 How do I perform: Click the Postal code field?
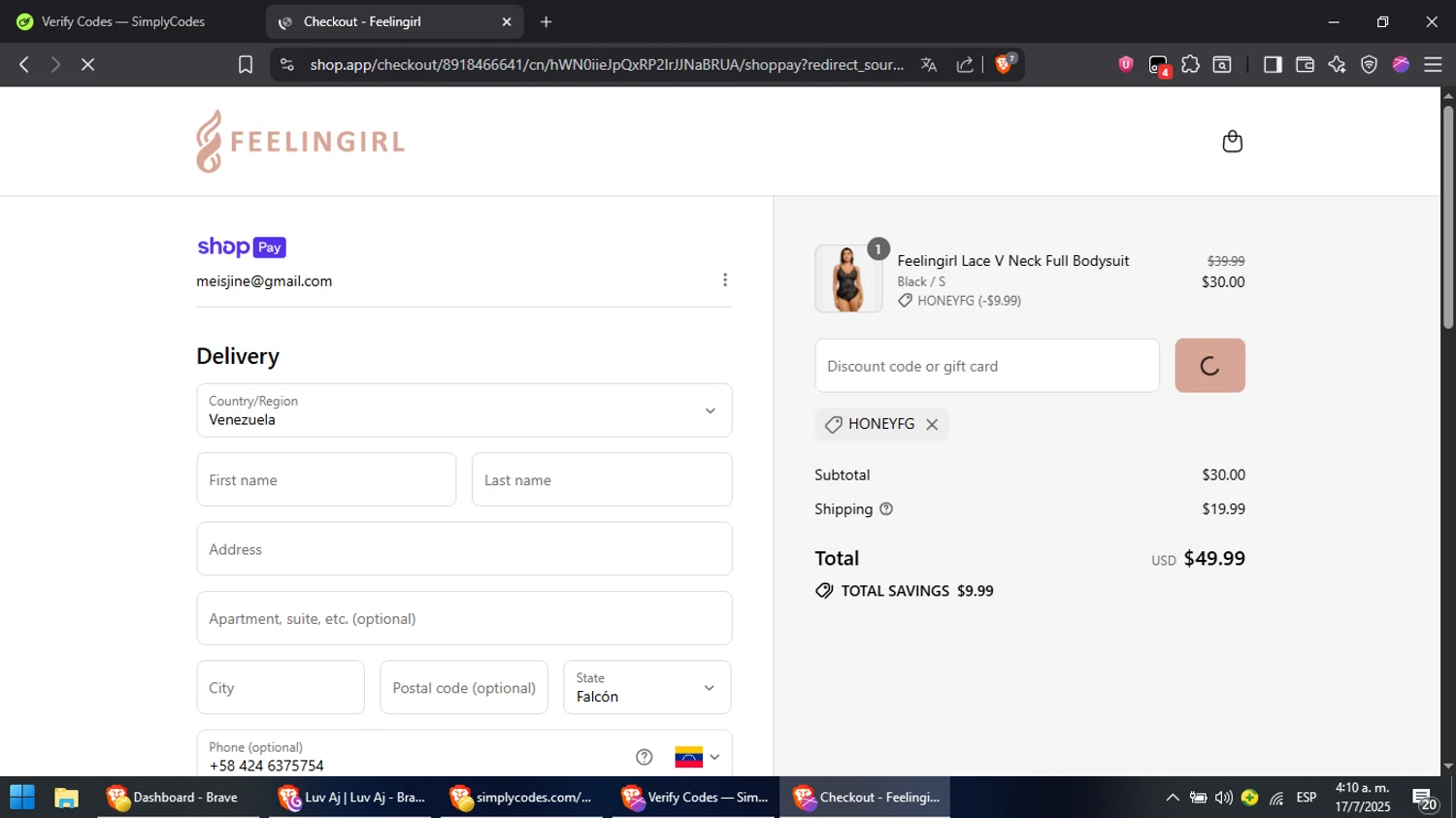click(464, 687)
